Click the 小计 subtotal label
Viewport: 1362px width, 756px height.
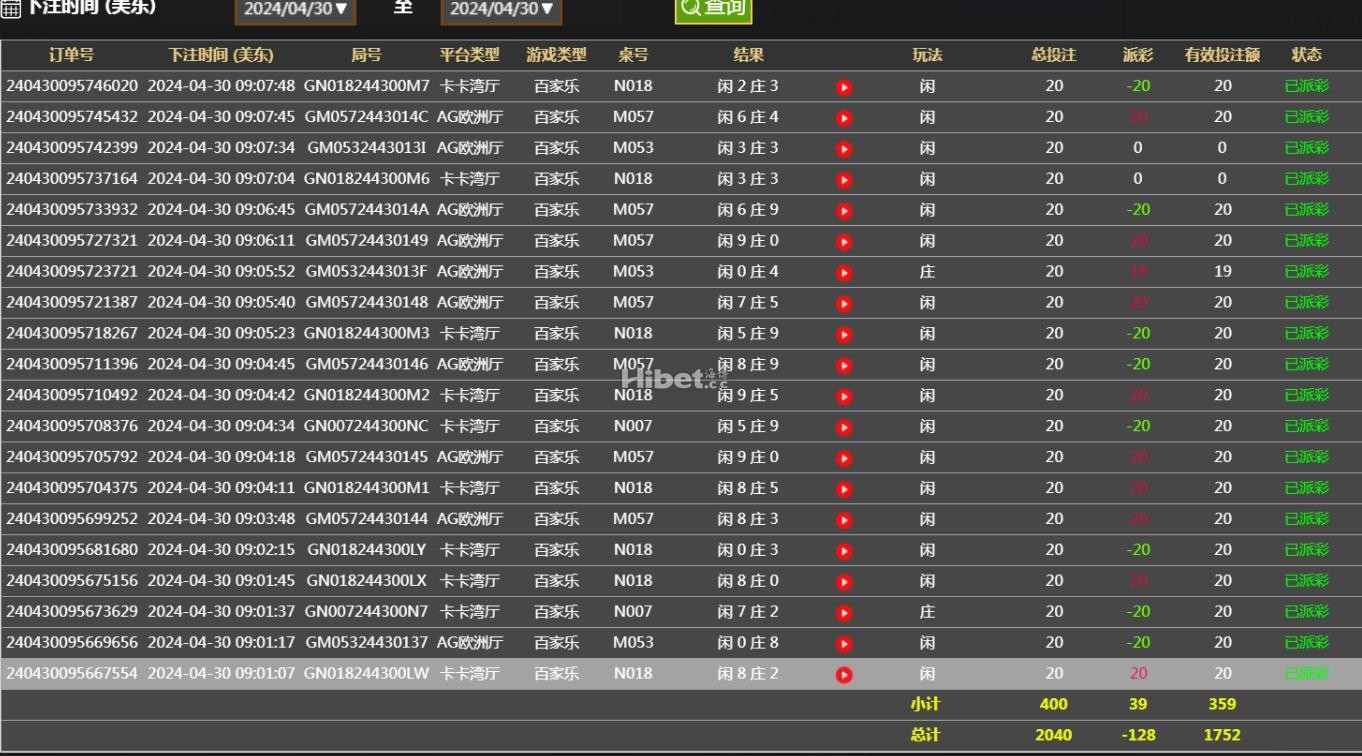click(925, 704)
